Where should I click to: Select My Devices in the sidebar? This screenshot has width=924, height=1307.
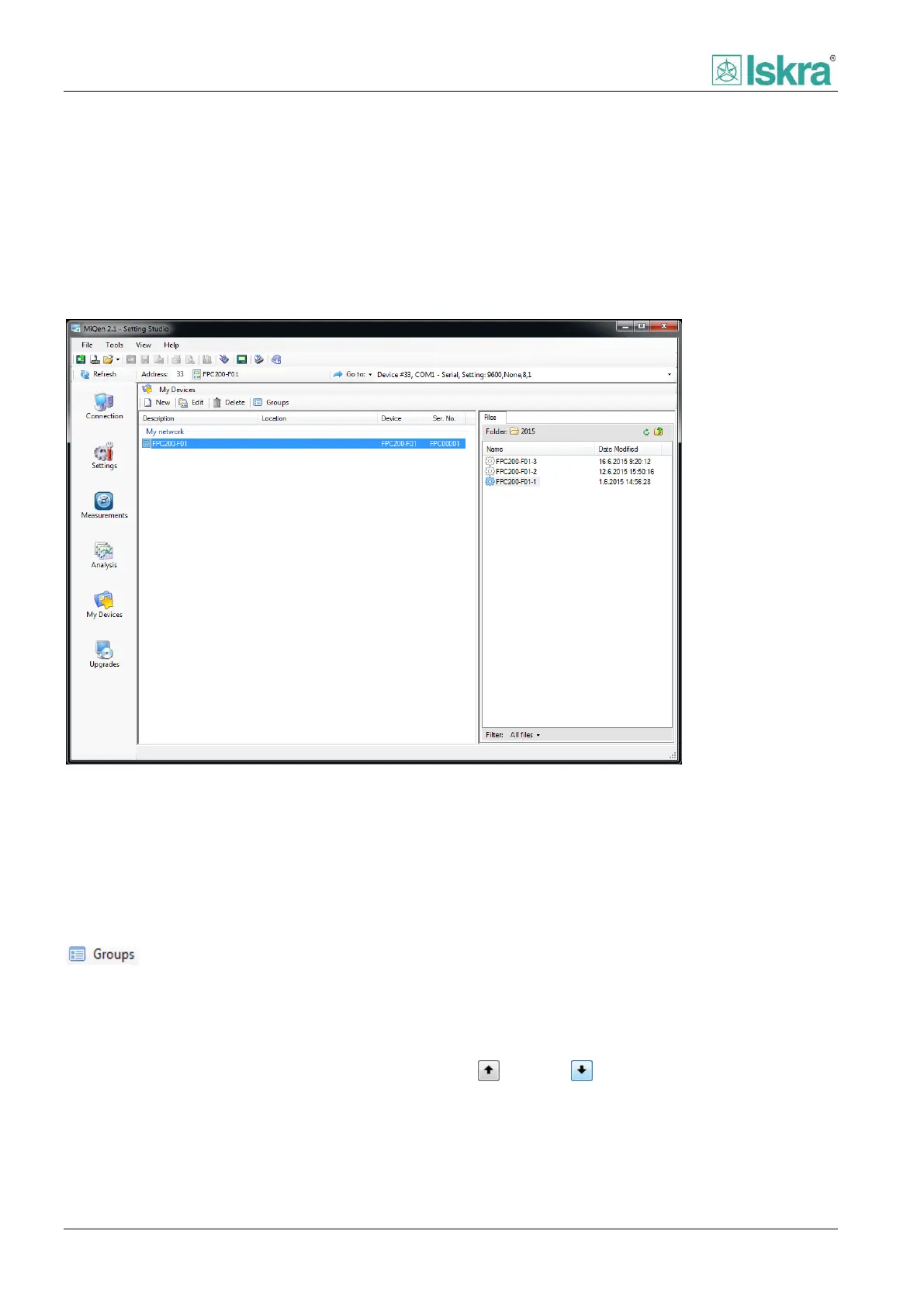tap(104, 604)
